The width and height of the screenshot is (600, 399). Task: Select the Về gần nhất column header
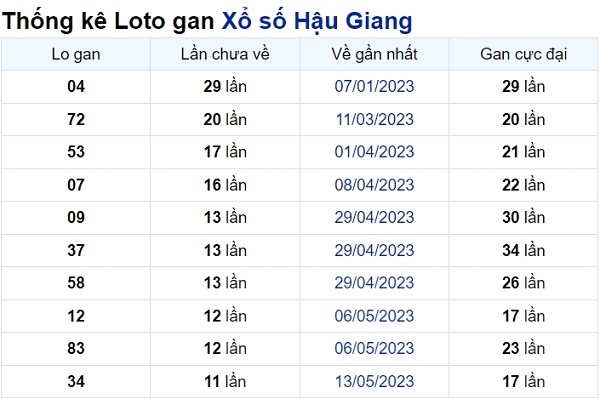(x=374, y=54)
